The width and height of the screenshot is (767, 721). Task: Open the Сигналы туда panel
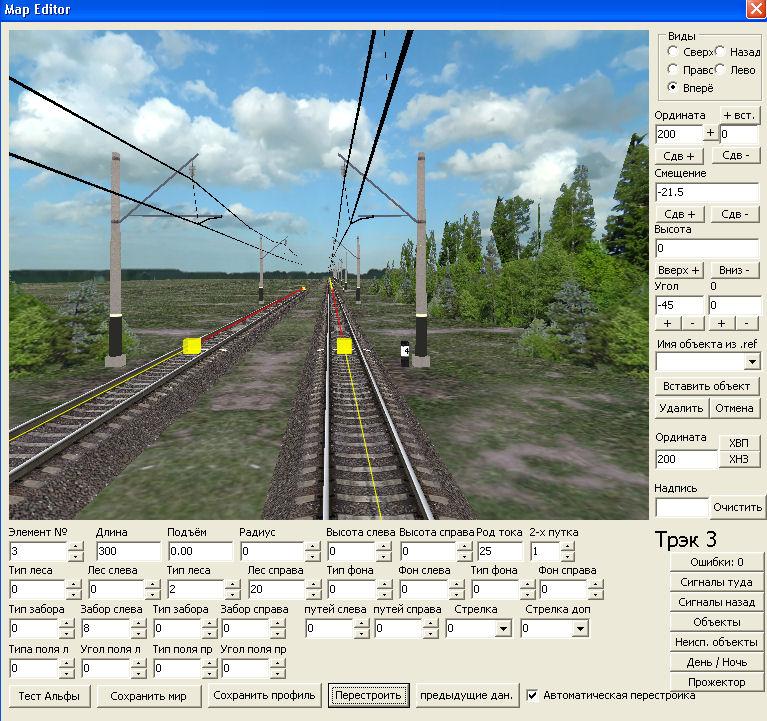pos(717,582)
